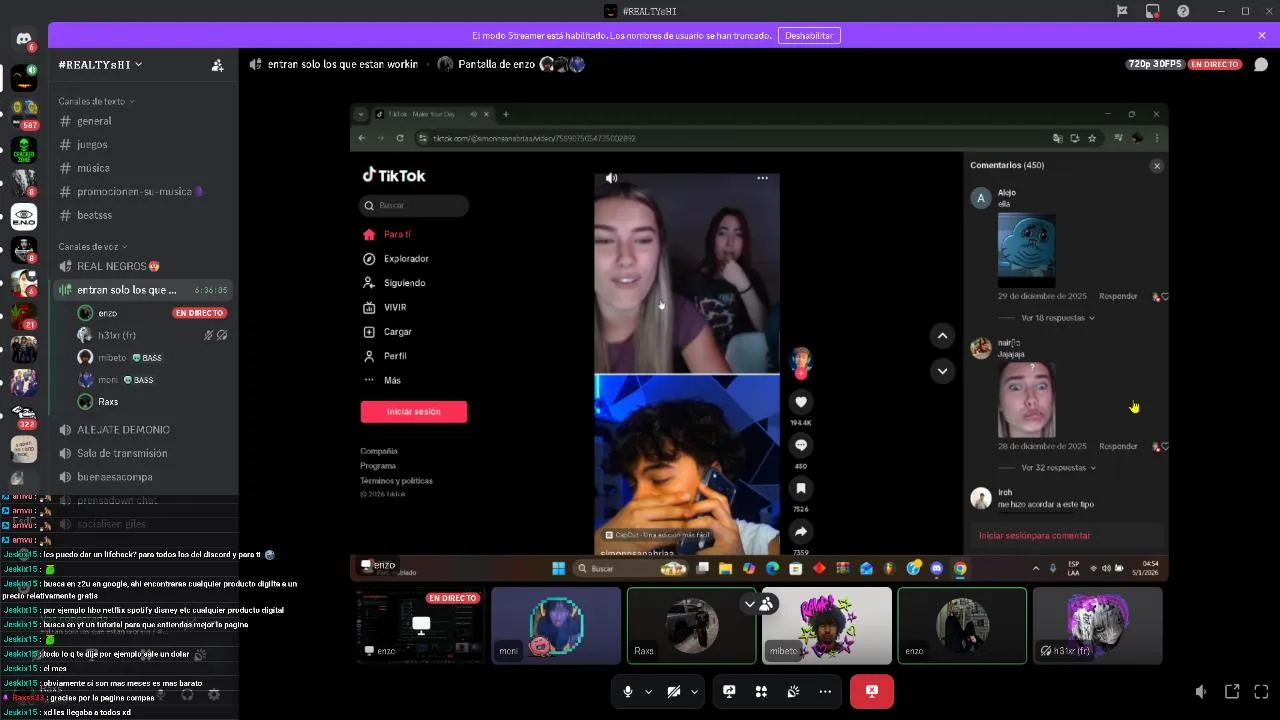Screen dimensions: 1280x720
Task: Click the invite members icon beside #REALTYsHI
Action: (217, 65)
